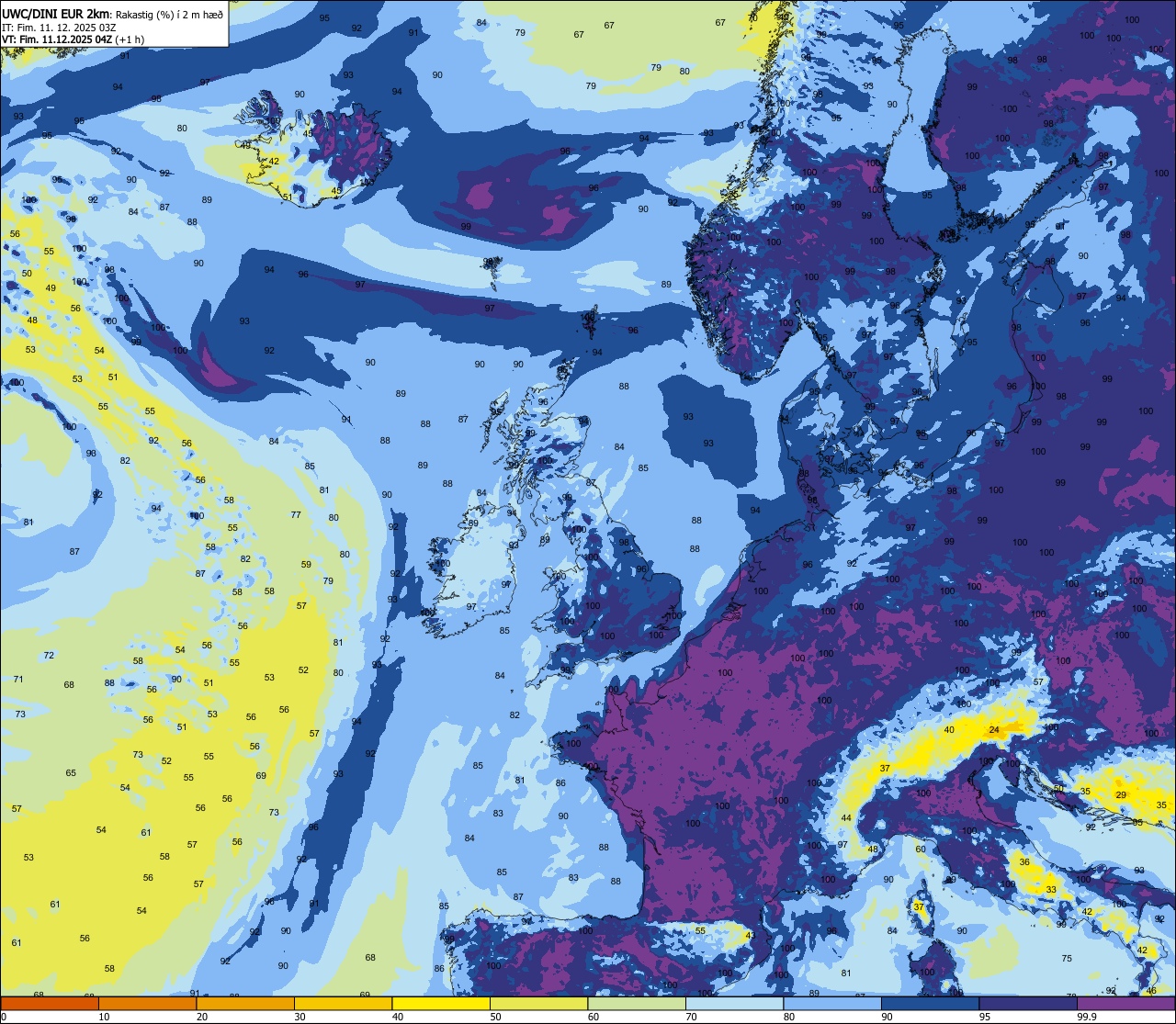Click the legend tick label '30'
This screenshot has width=1176, height=1024.
300,1017
